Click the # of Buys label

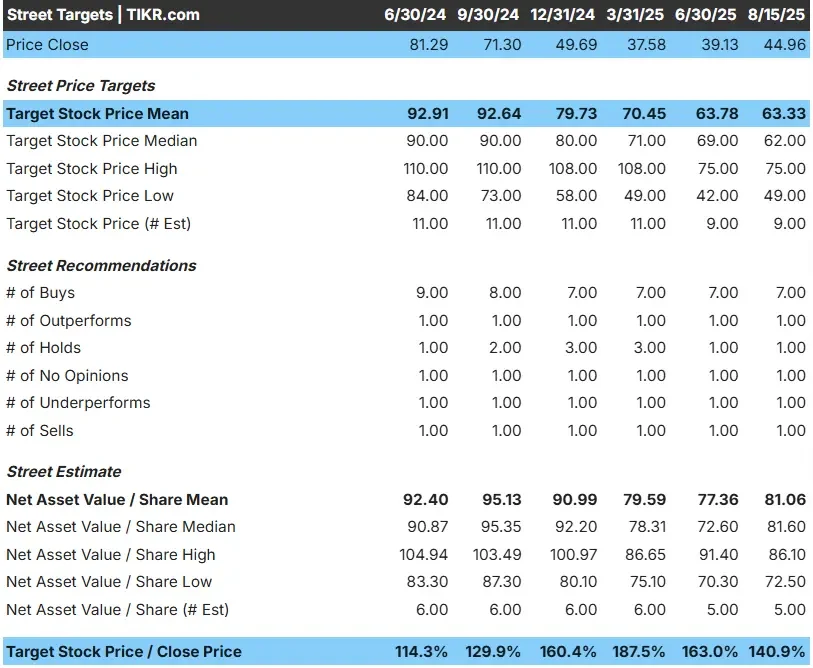pyautogui.click(x=40, y=293)
